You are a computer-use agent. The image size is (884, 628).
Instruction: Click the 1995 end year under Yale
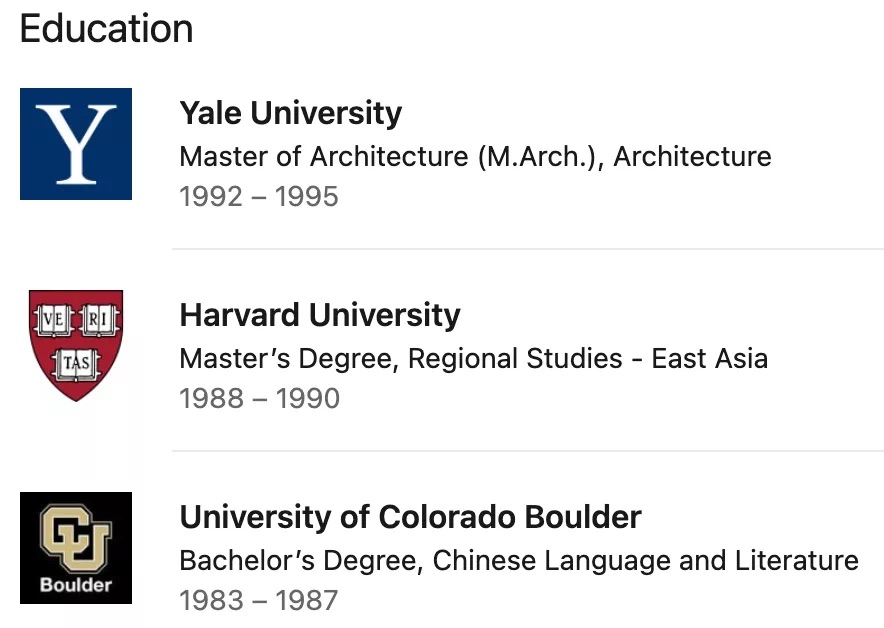tap(307, 197)
